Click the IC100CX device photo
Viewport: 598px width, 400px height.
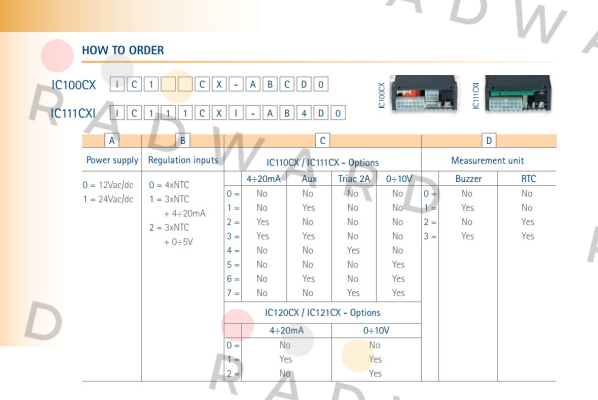pos(424,94)
